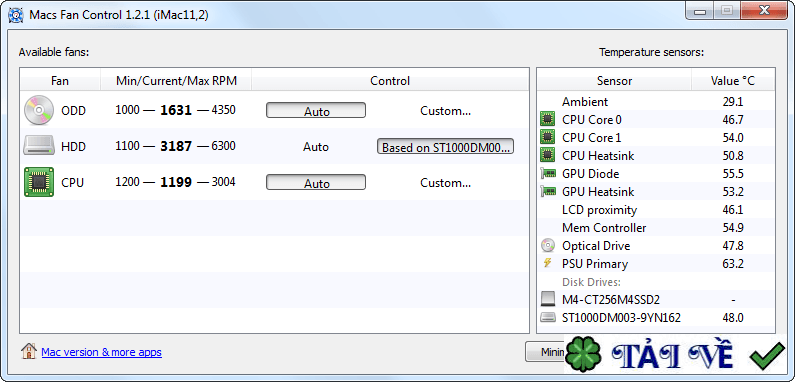Select the CPU Heatsink sensor label
The height and width of the screenshot is (382, 795).
tap(598, 156)
